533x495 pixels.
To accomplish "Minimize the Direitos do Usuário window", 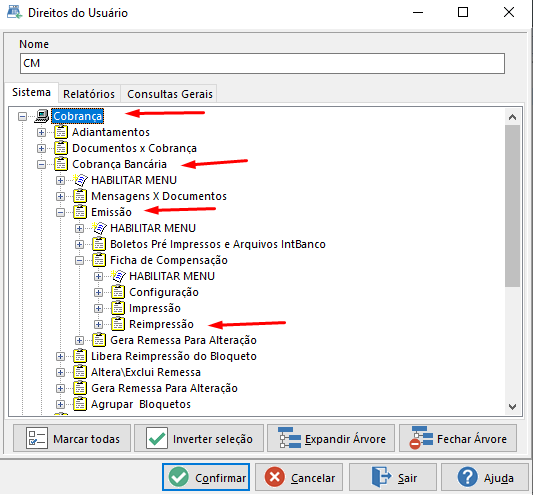I will coord(418,12).
